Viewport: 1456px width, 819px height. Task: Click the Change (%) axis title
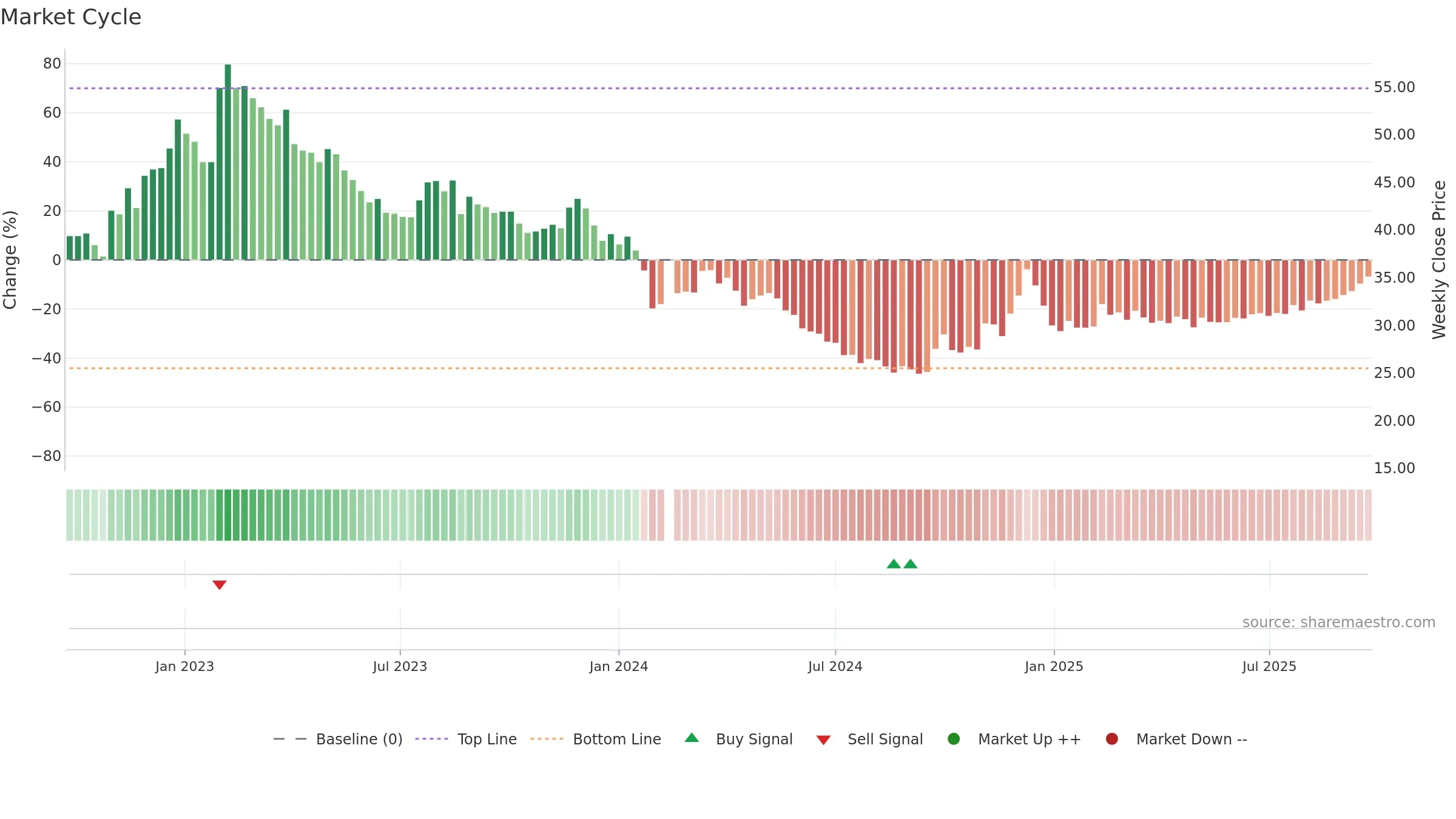[x=10, y=260]
